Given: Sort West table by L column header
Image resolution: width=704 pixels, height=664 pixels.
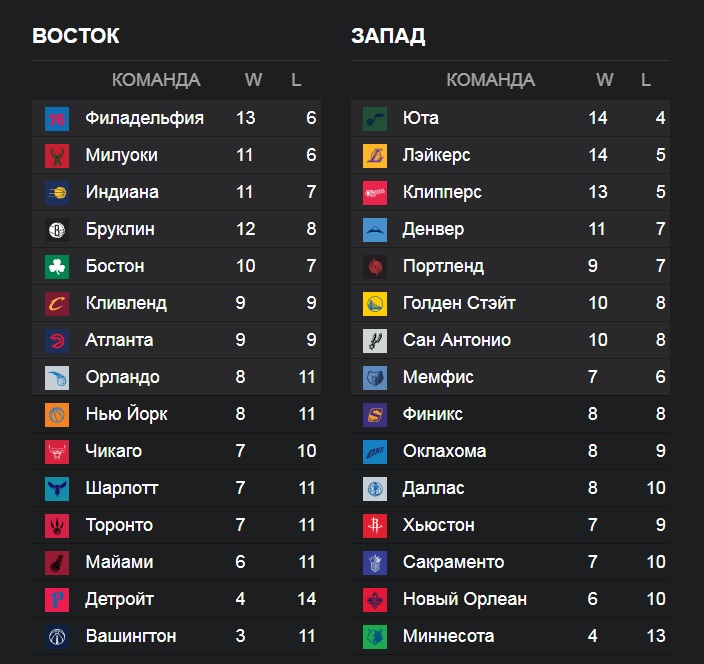Looking at the screenshot, I should coord(646,80).
